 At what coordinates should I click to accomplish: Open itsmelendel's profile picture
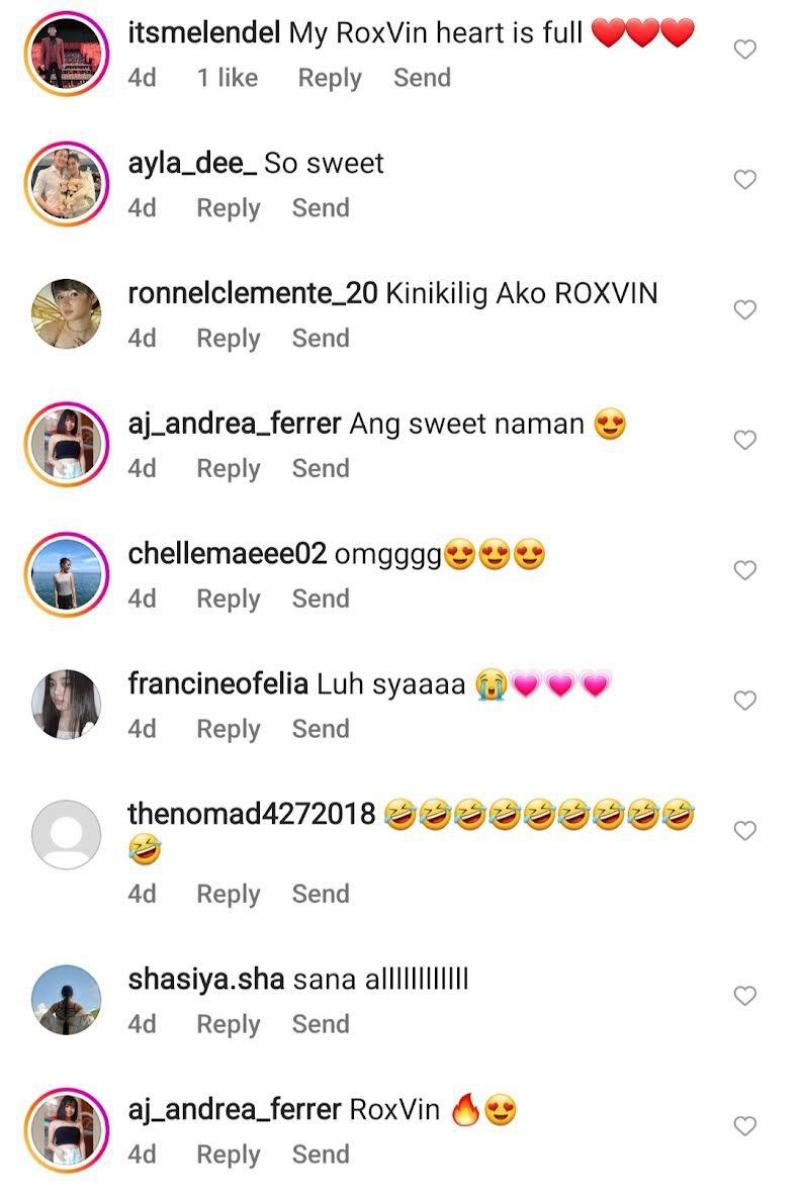click(66, 53)
